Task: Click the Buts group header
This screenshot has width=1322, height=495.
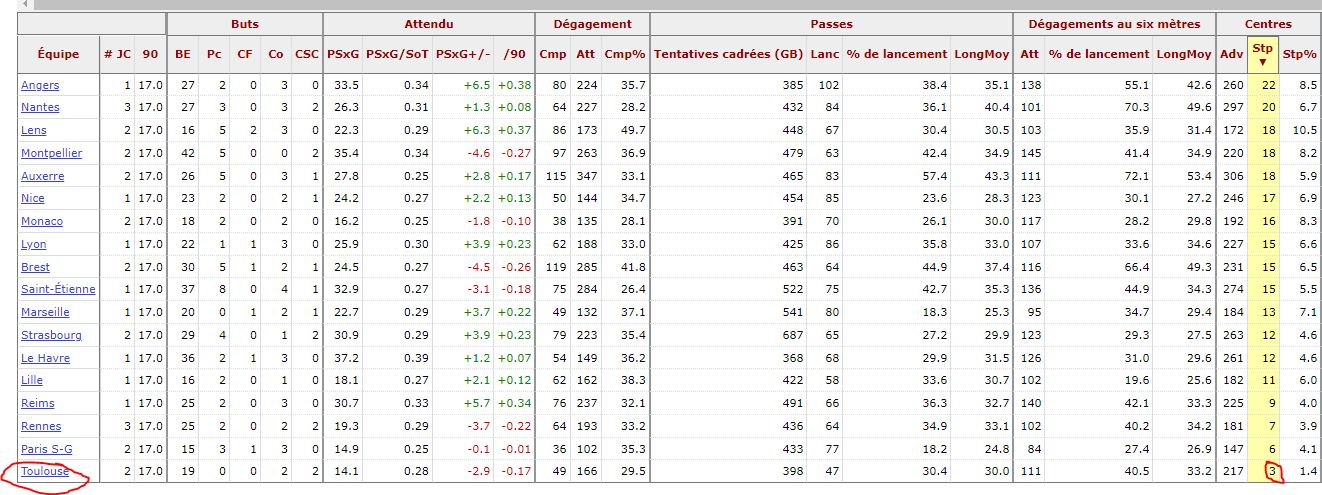Action: [245, 23]
